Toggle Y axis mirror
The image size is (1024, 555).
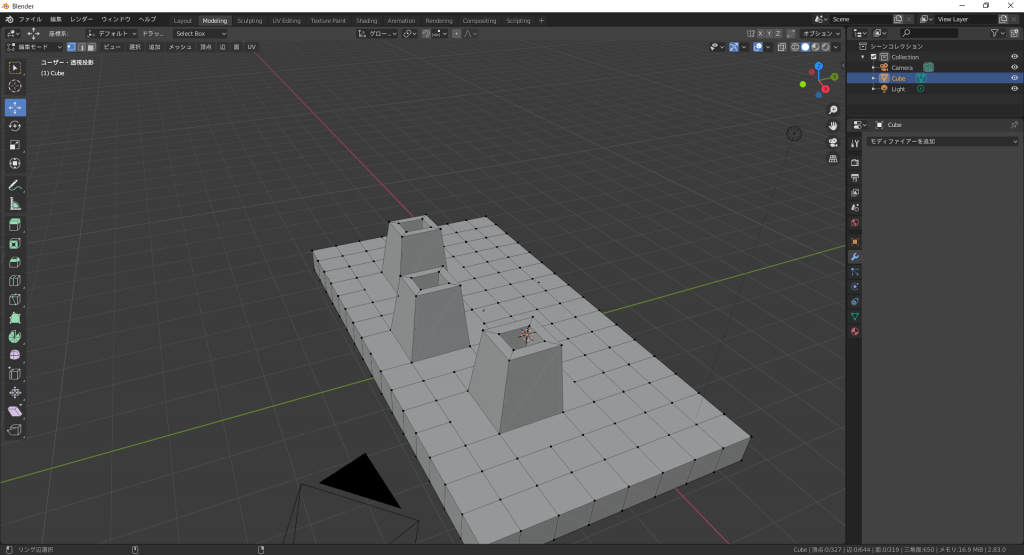tap(769, 33)
